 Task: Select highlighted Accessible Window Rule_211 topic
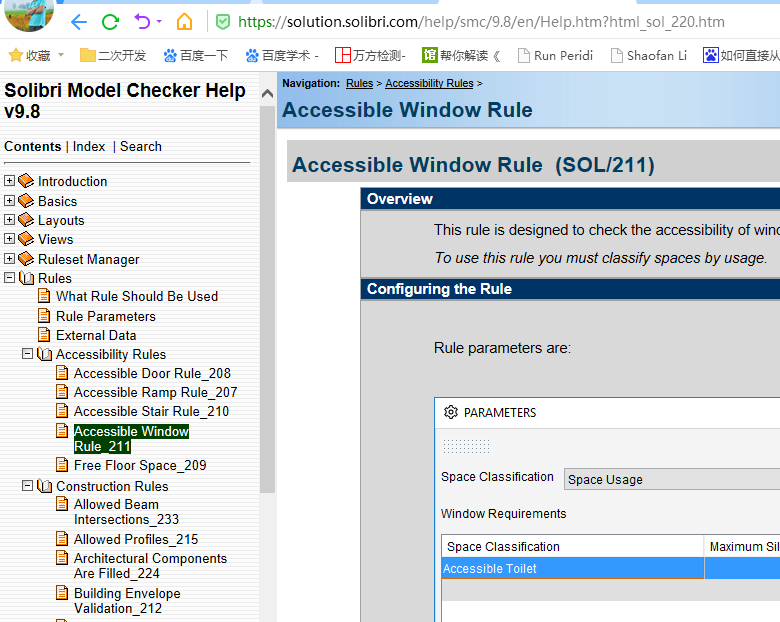click(131, 438)
